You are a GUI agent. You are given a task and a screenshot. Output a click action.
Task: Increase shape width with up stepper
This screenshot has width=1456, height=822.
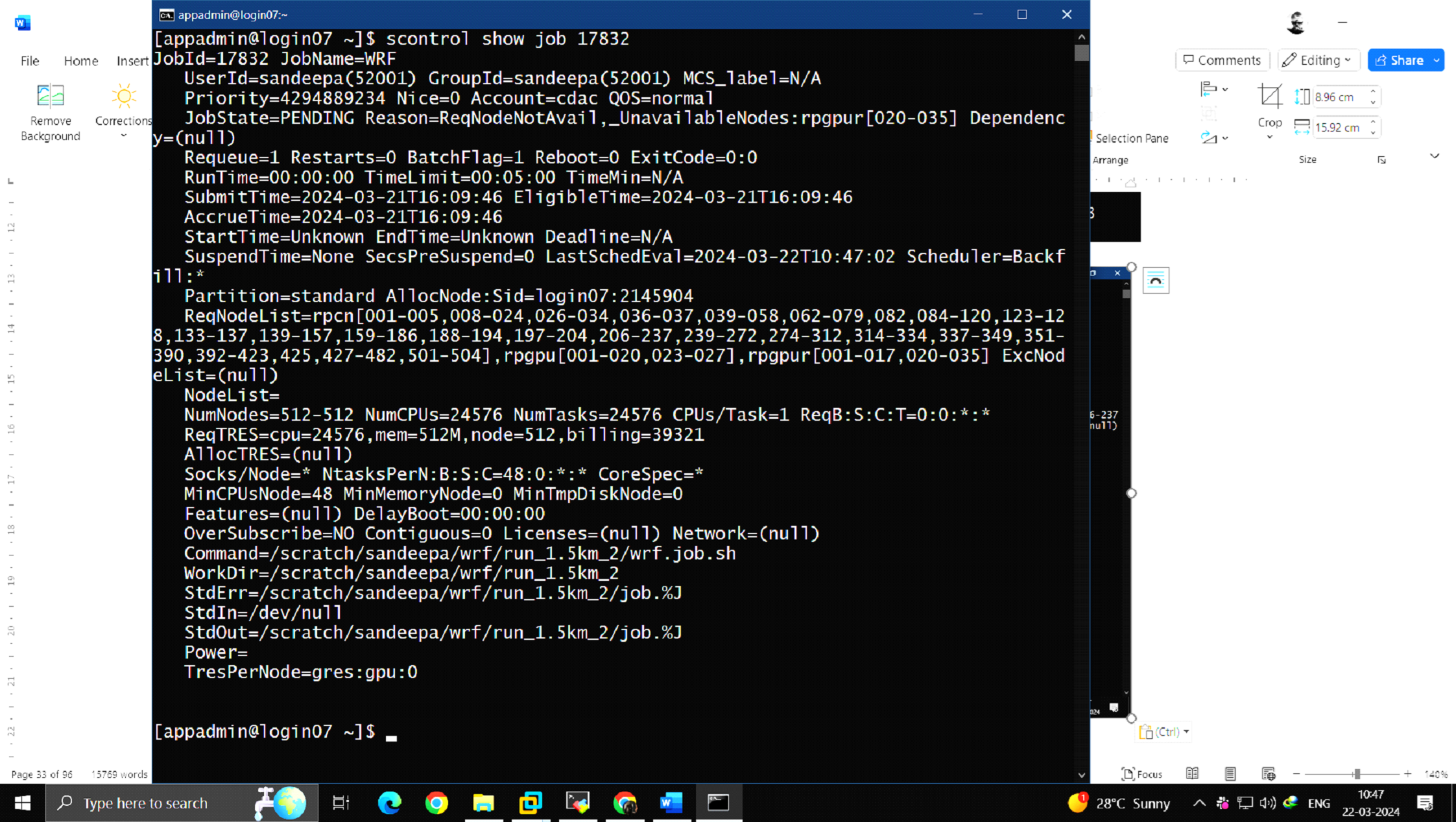tap(1373, 123)
